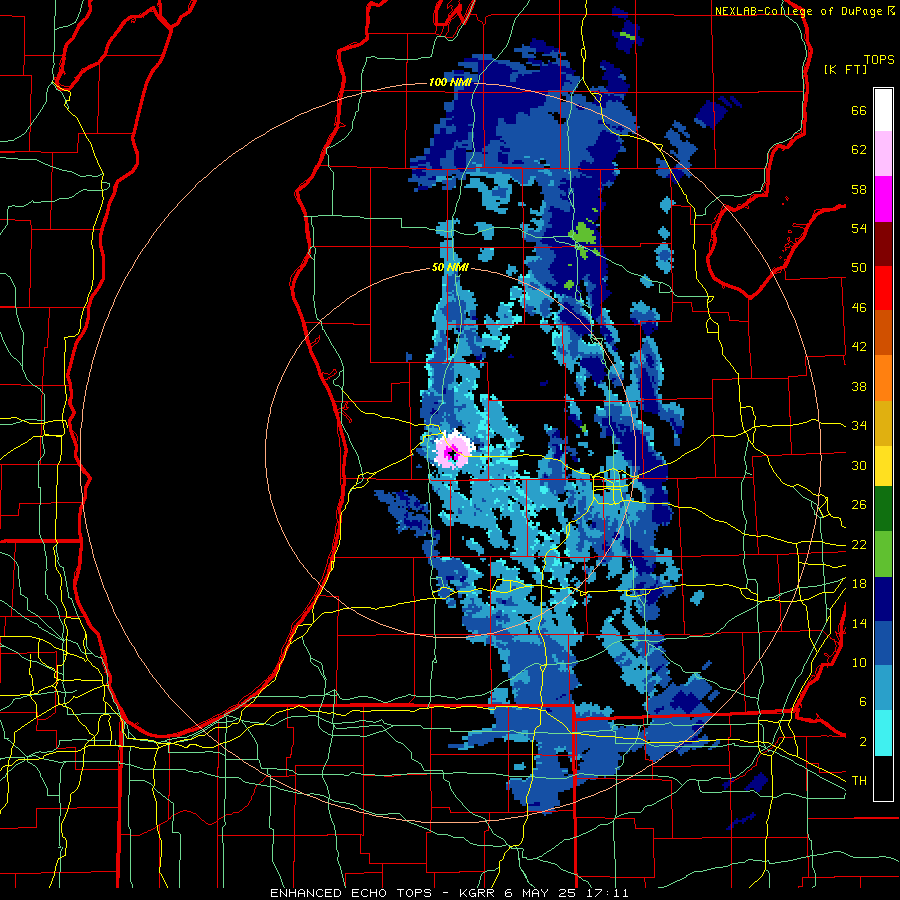The height and width of the screenshot is (900, 900).
Task: Click the pink high echo-top cell at radar center
Action: pyautogui.click(x=452, y=450)
